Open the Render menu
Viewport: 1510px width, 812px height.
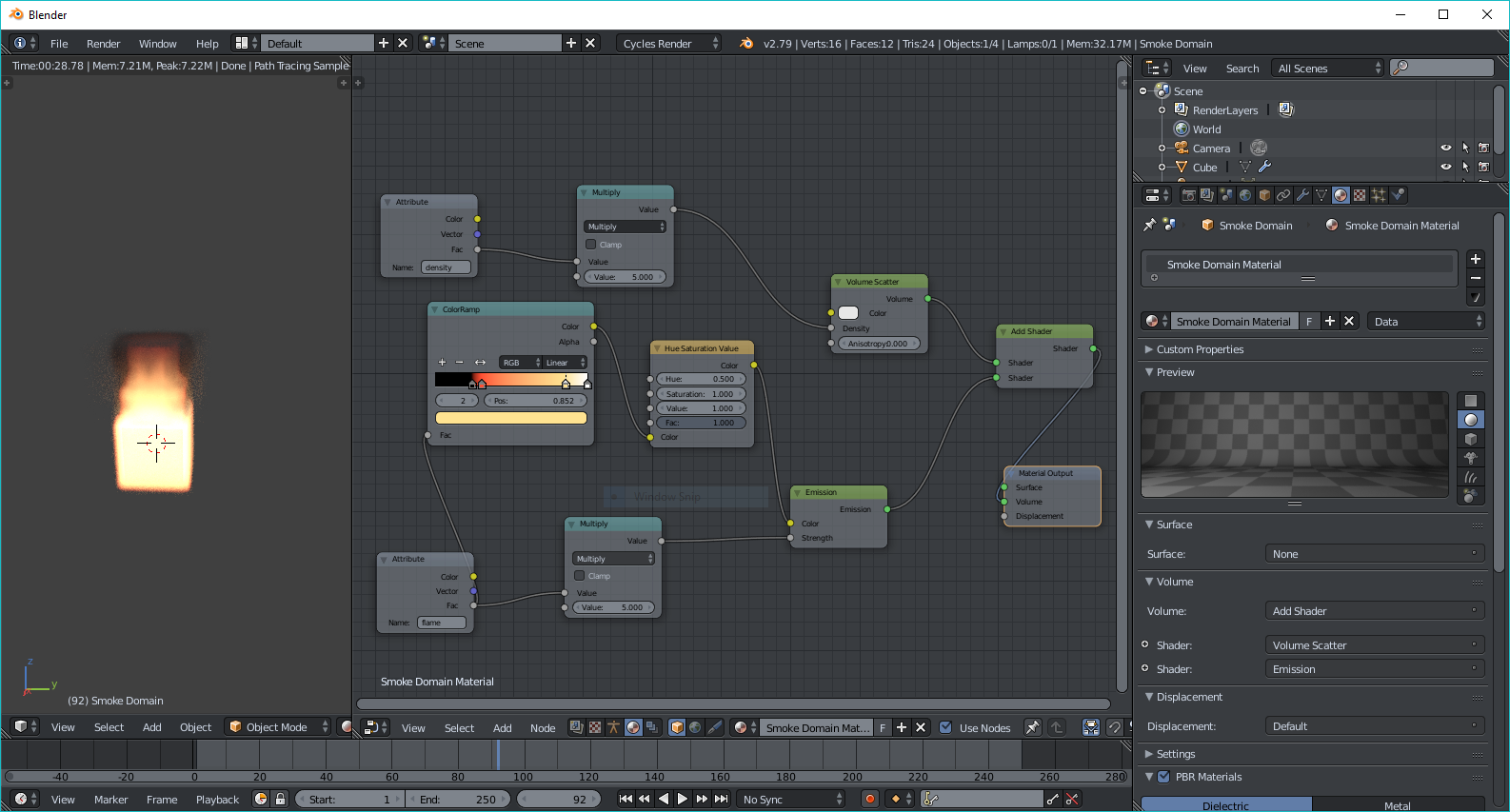click(x=103, y=44)
